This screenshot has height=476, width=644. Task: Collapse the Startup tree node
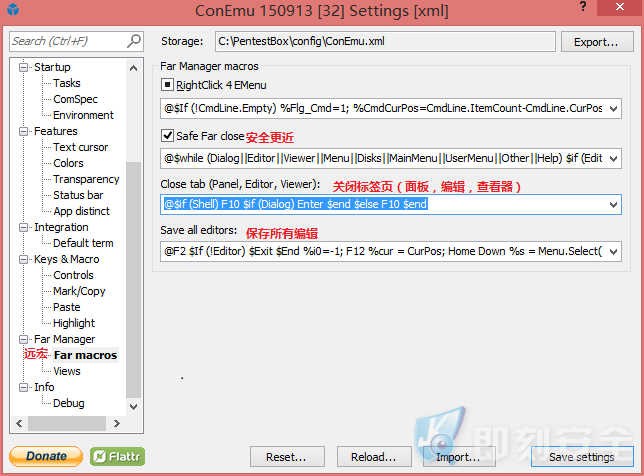coord(24,67)
